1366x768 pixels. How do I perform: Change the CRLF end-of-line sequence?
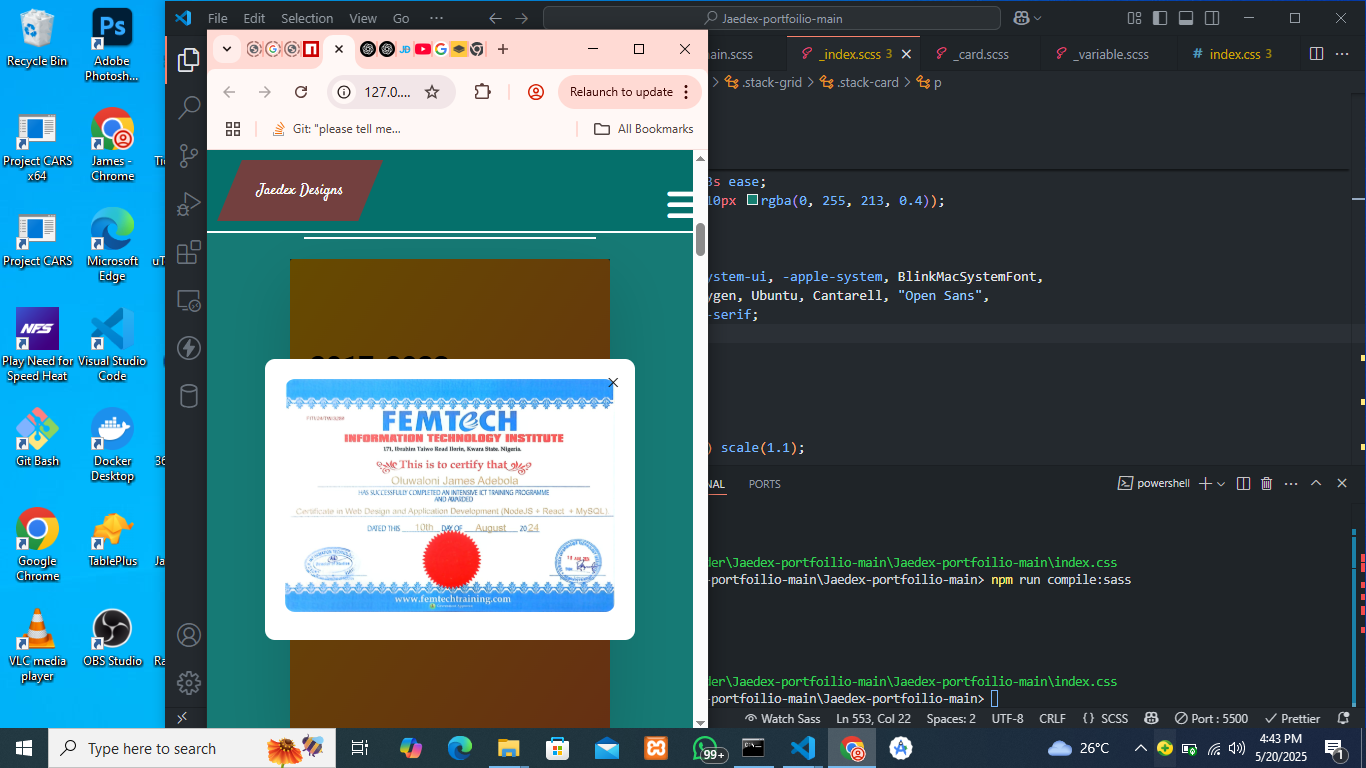pyautogui.click(x=1052, y=718)
